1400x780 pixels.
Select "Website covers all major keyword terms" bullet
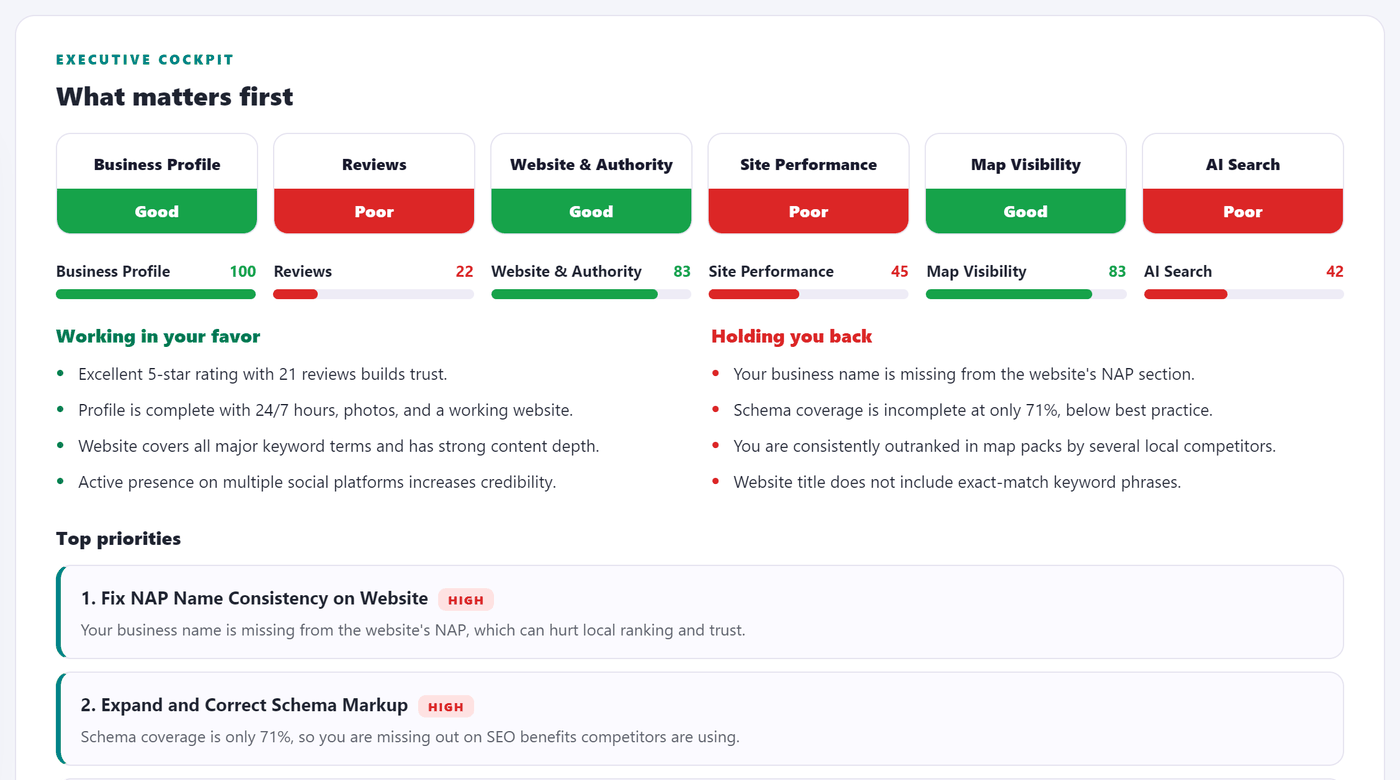(339, 446)
